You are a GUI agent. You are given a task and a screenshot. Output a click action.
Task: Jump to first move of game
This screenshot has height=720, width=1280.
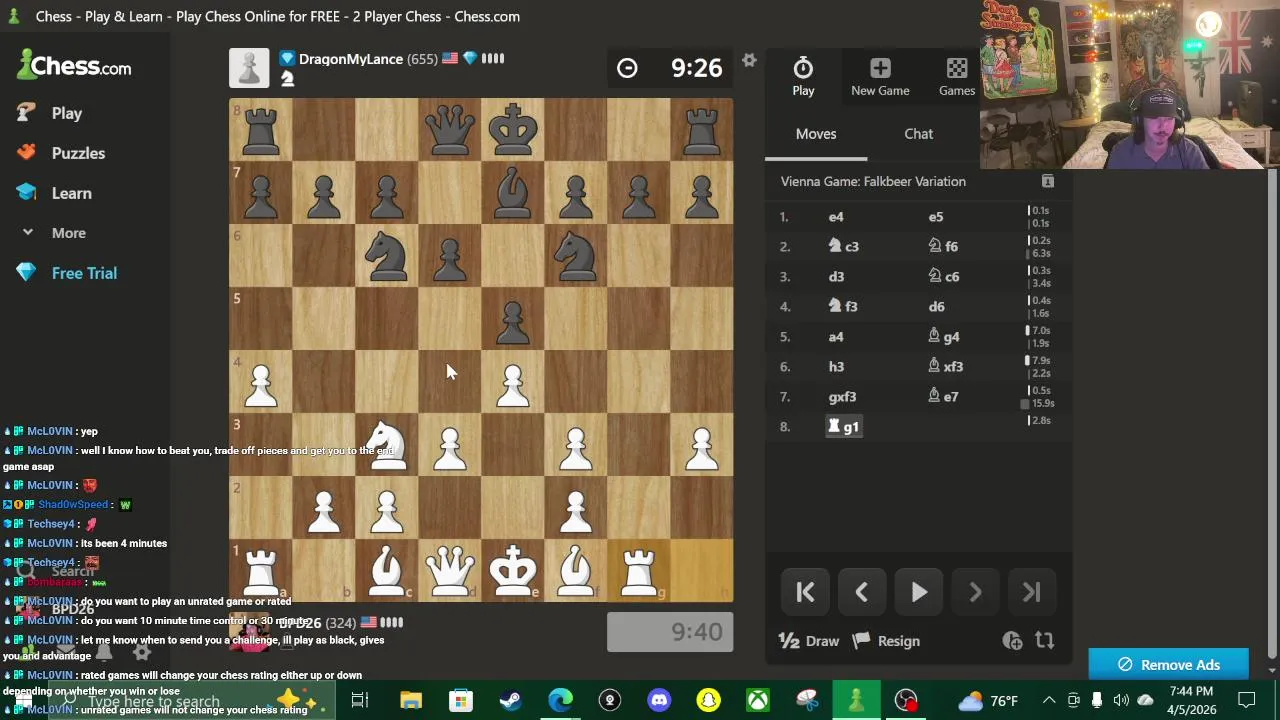pyautogui.click(x=805, y=592)
